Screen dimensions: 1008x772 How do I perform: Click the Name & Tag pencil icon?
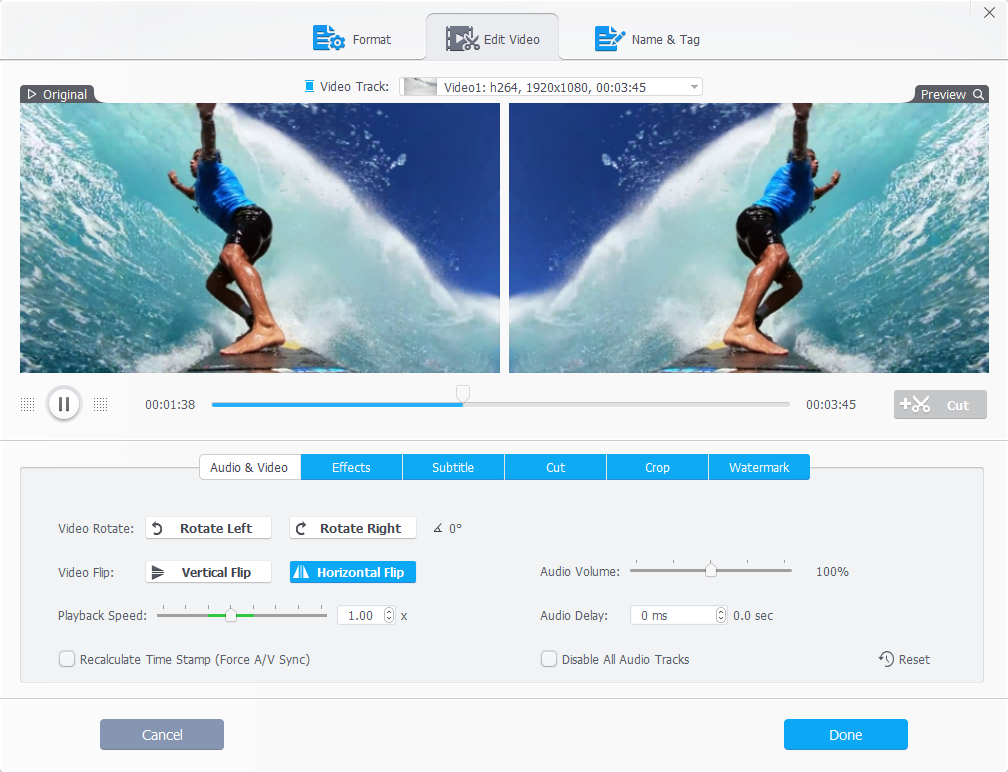coord(609,39)
